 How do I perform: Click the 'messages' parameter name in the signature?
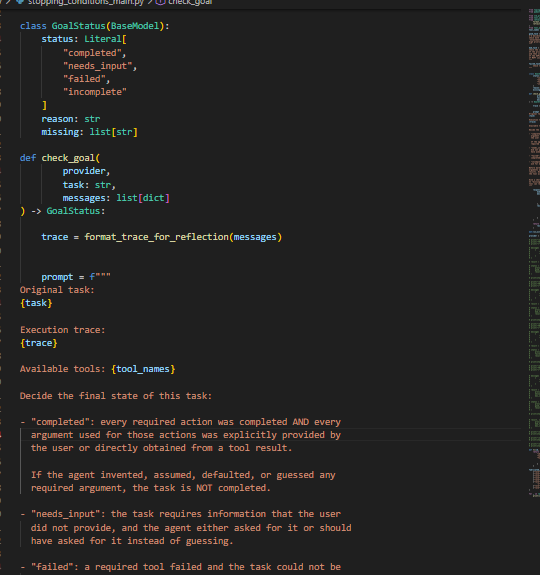[x=84, y=198]
